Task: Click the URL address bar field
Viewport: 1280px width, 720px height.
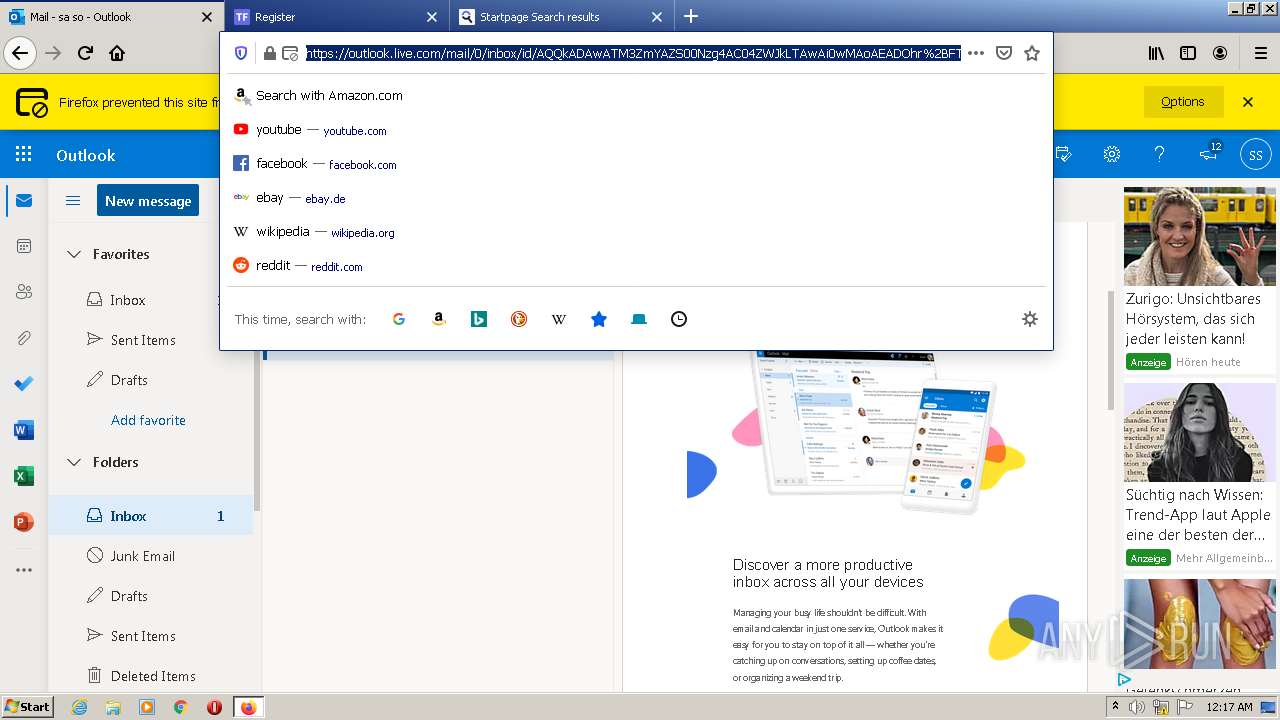Action: (633, 53)
